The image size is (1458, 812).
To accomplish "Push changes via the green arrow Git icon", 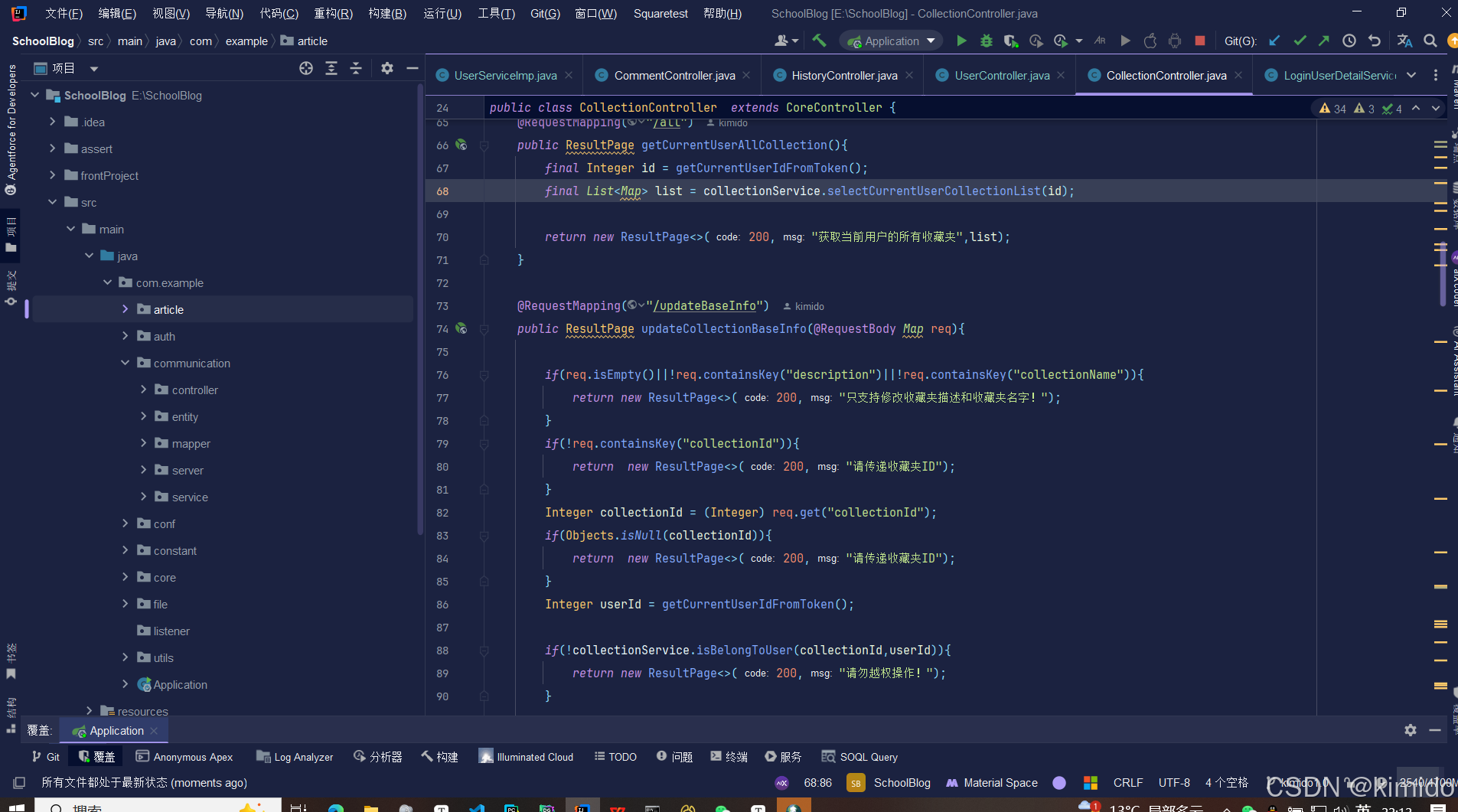I will 1326,40.
